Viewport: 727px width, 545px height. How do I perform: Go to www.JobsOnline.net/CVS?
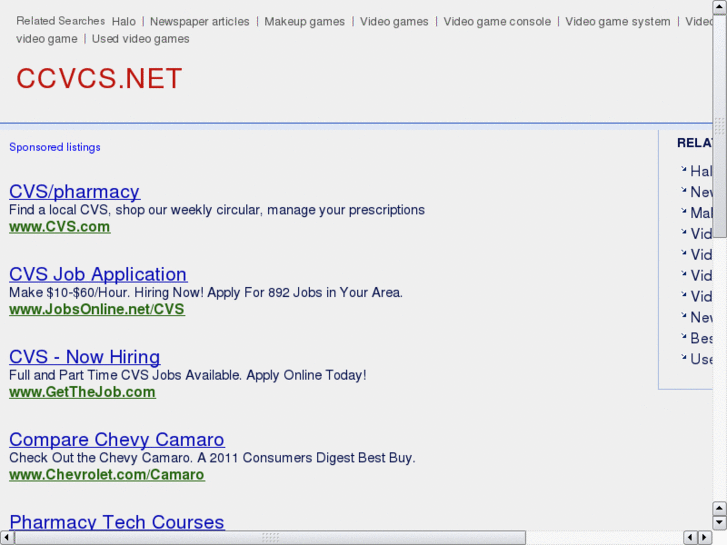click(x=97, y=309)
